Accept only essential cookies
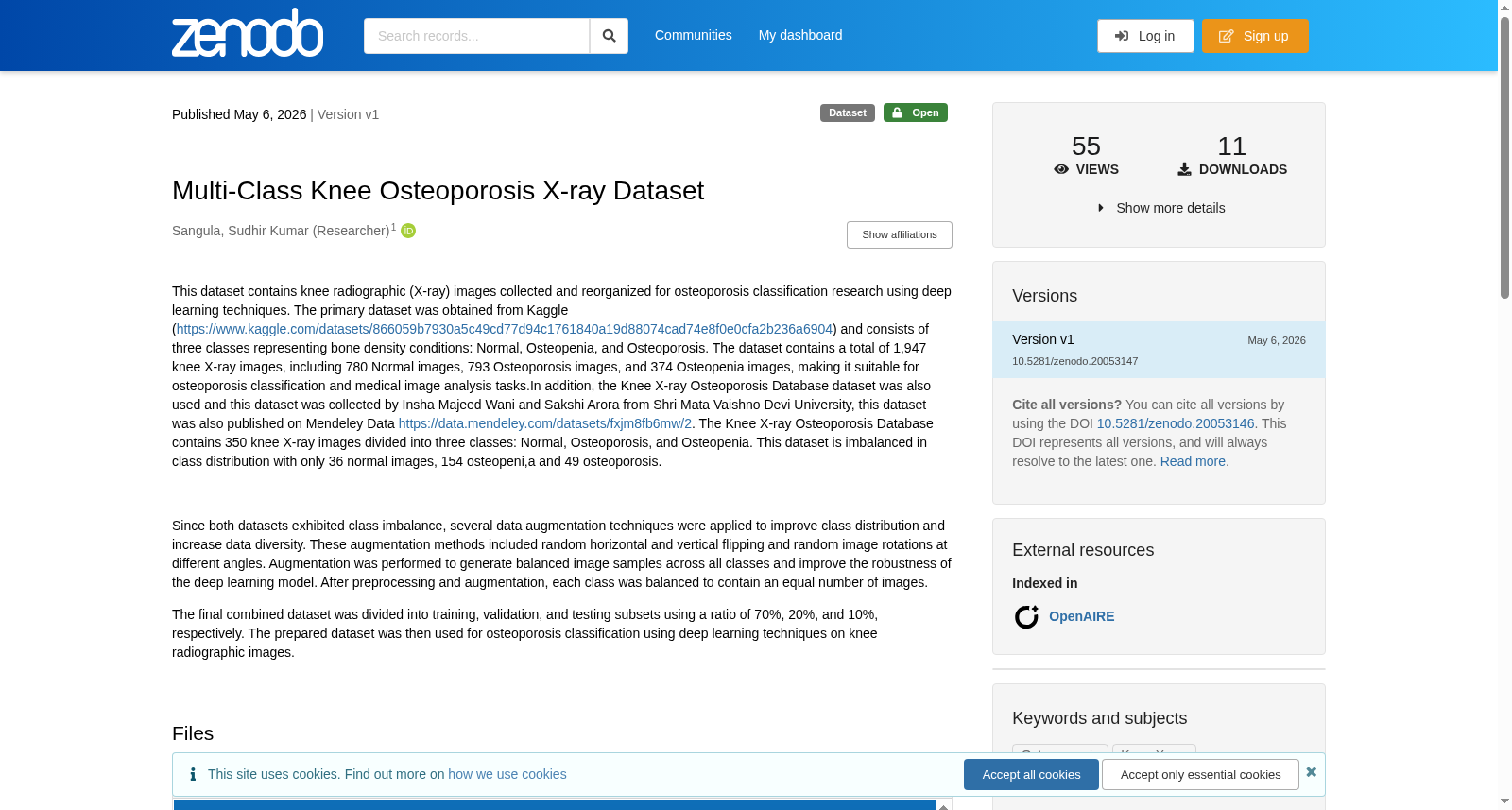1512x810 pixels. point(1200,775)
